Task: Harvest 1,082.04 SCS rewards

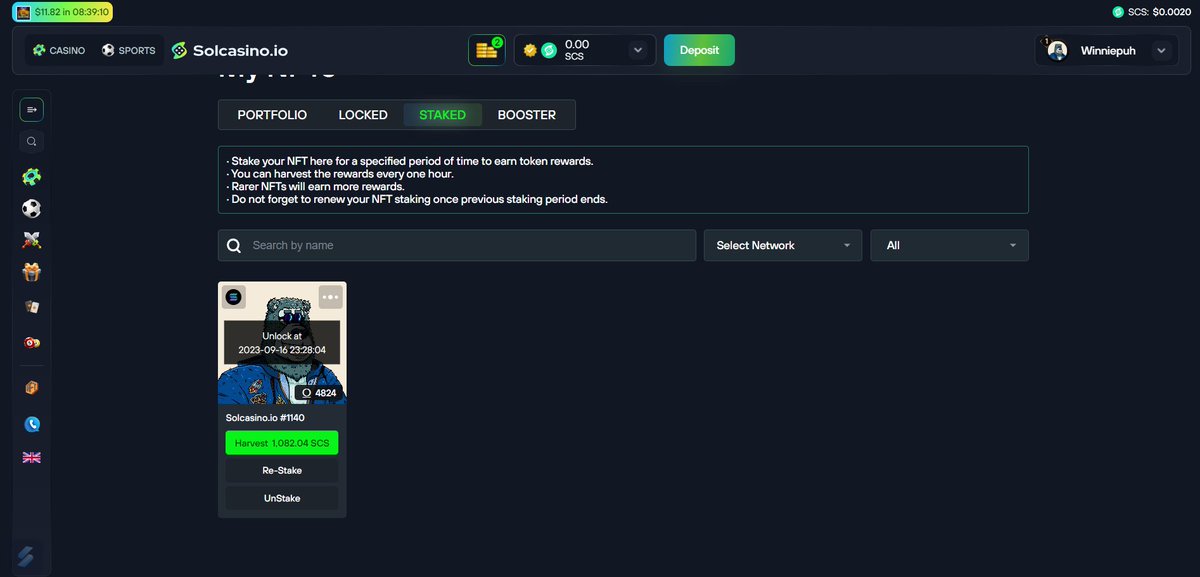Action: pos(282,443)
